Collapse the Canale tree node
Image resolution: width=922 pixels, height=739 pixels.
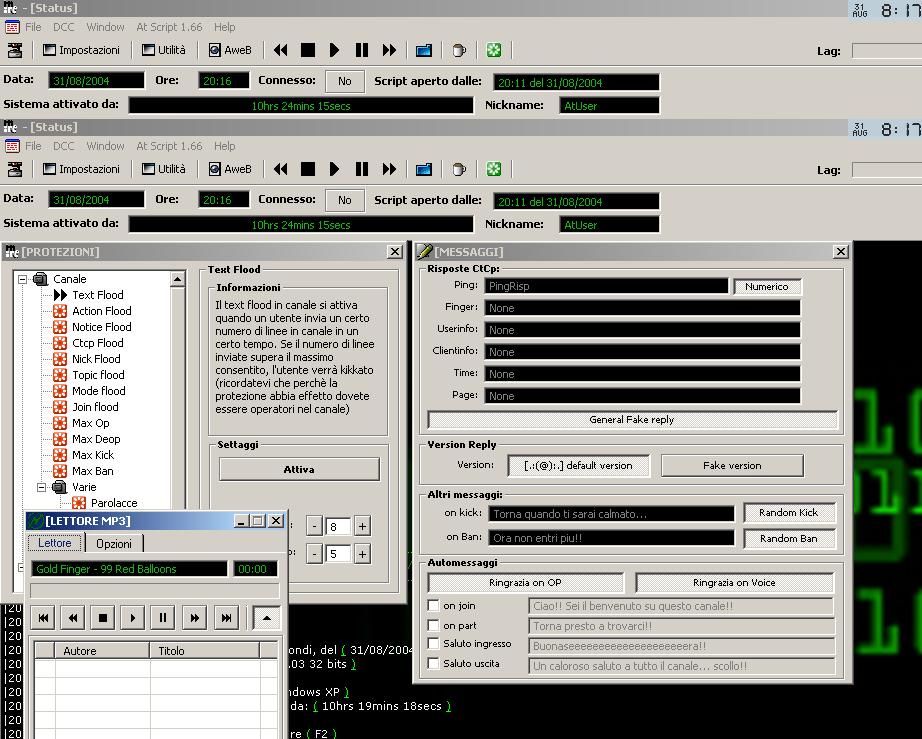point(22,279)
